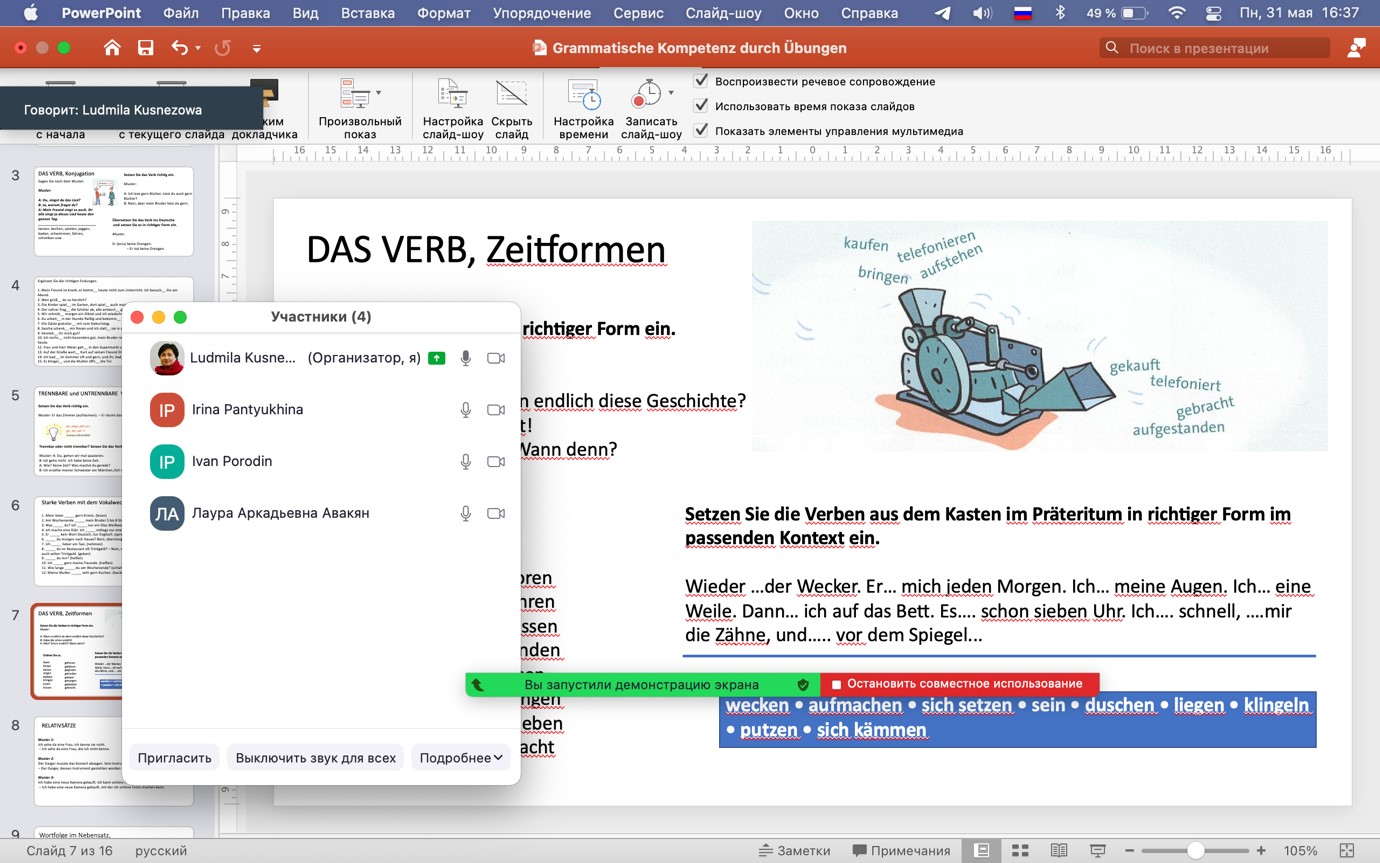Click Hide Slide (Скрыть слайд) icon

pyautogui.click(x=511, y=94)
